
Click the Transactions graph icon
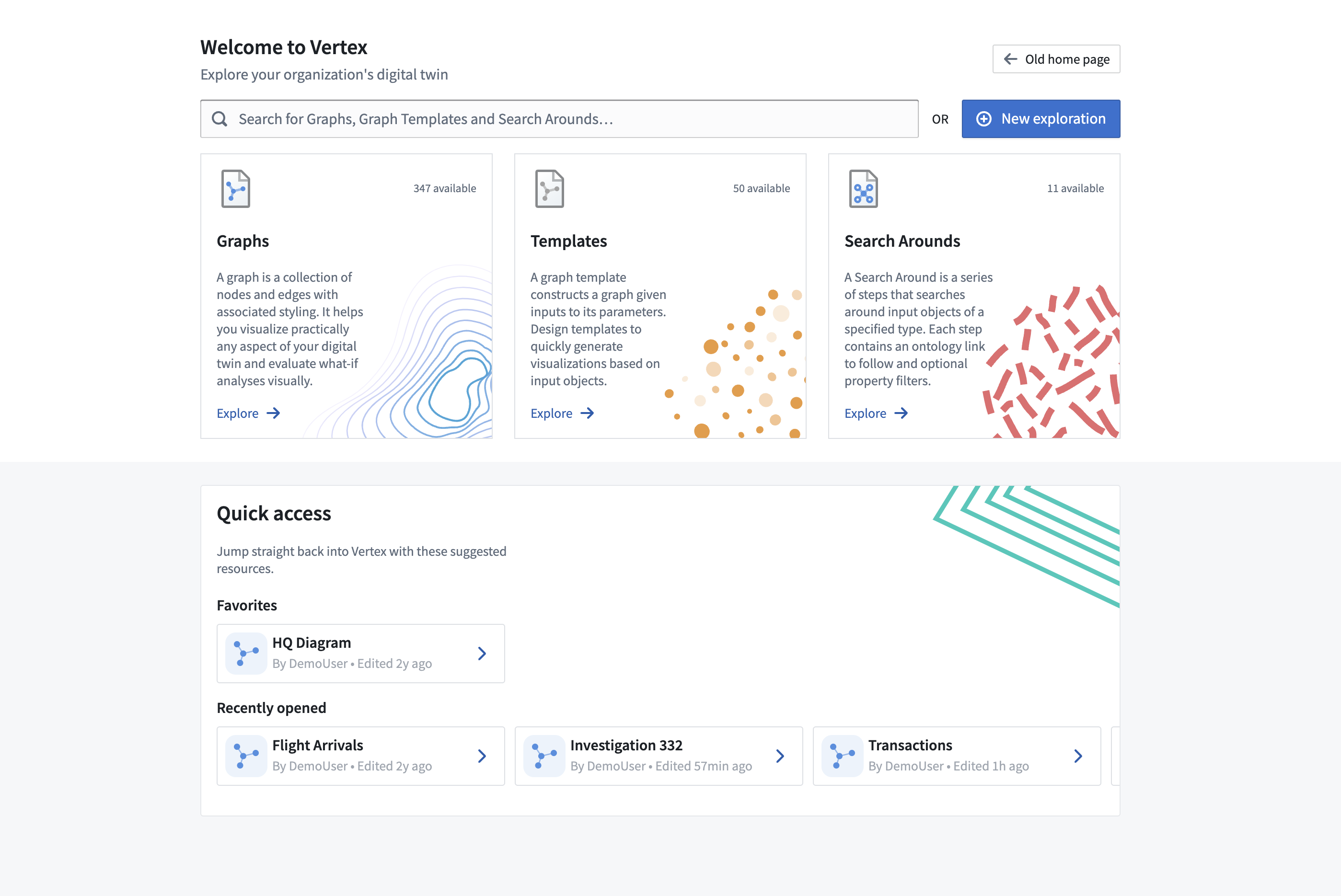pos(842,756)
